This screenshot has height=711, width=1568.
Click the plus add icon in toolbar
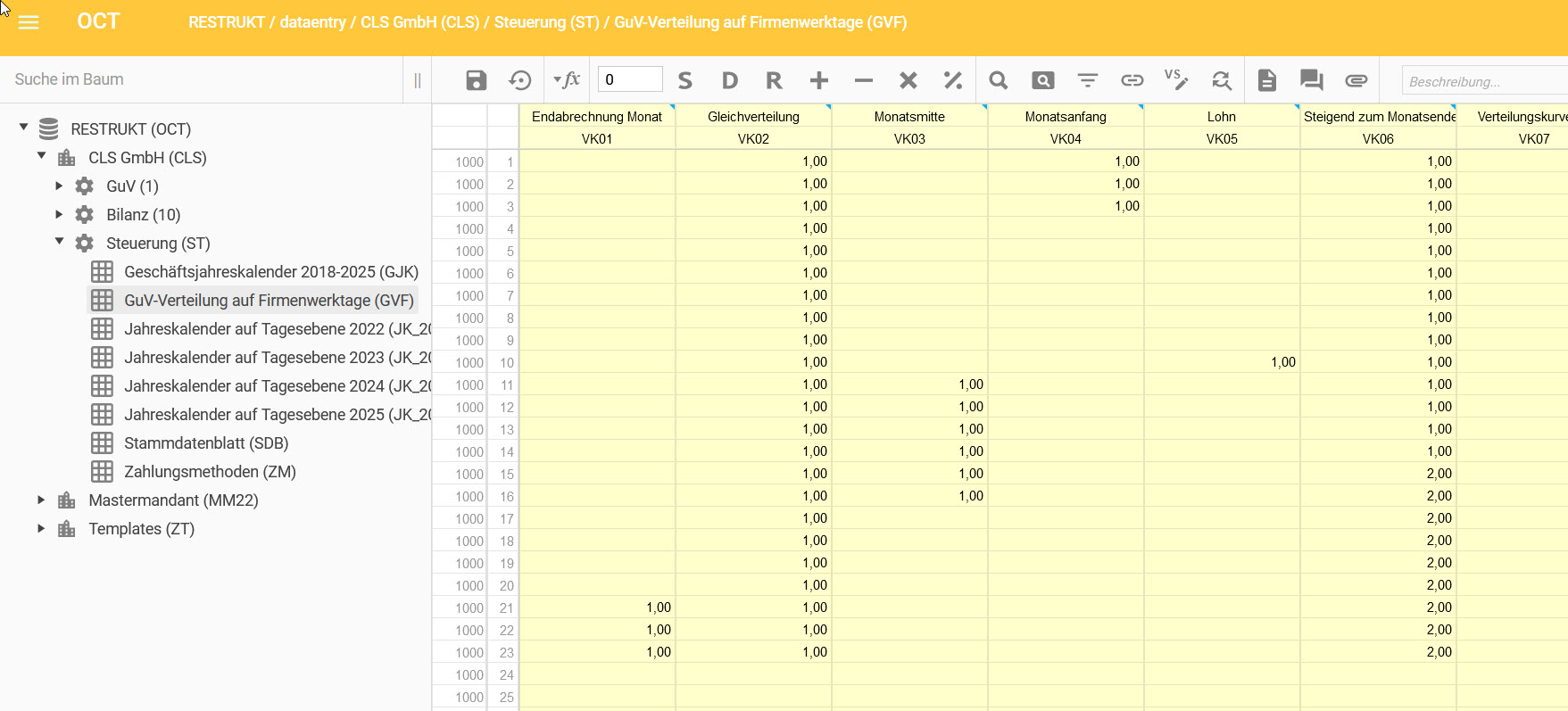[819, 80]
